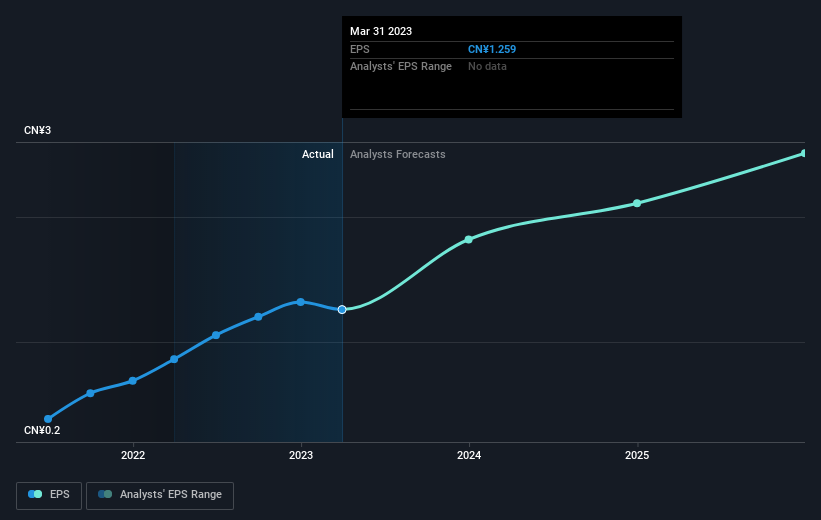This screenshot has width=821, height=520.
Task: Click the 'Actual' section label
Action: [x=317, y=154]
